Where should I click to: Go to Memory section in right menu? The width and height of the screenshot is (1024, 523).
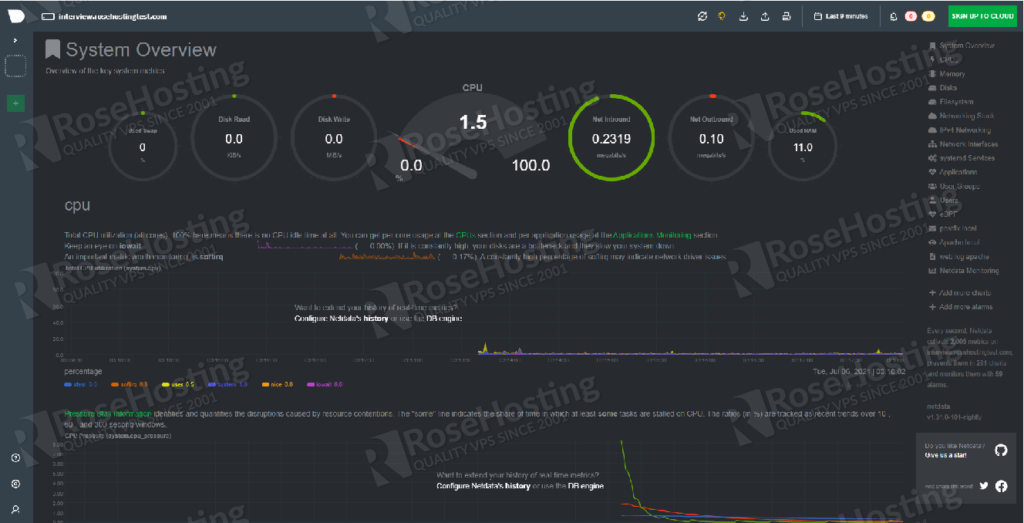point(946,74)
